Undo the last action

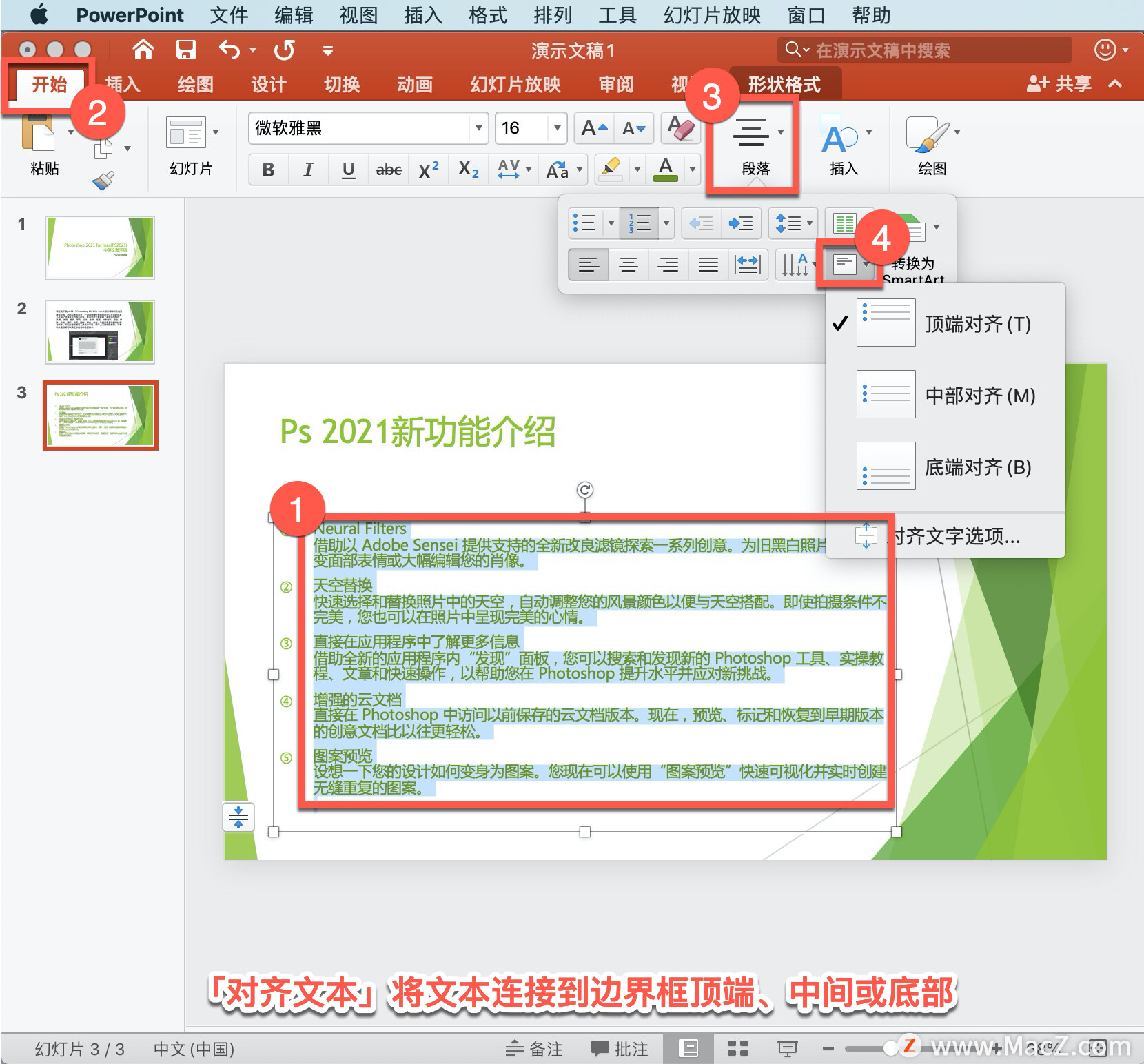[x=229, y=50]
